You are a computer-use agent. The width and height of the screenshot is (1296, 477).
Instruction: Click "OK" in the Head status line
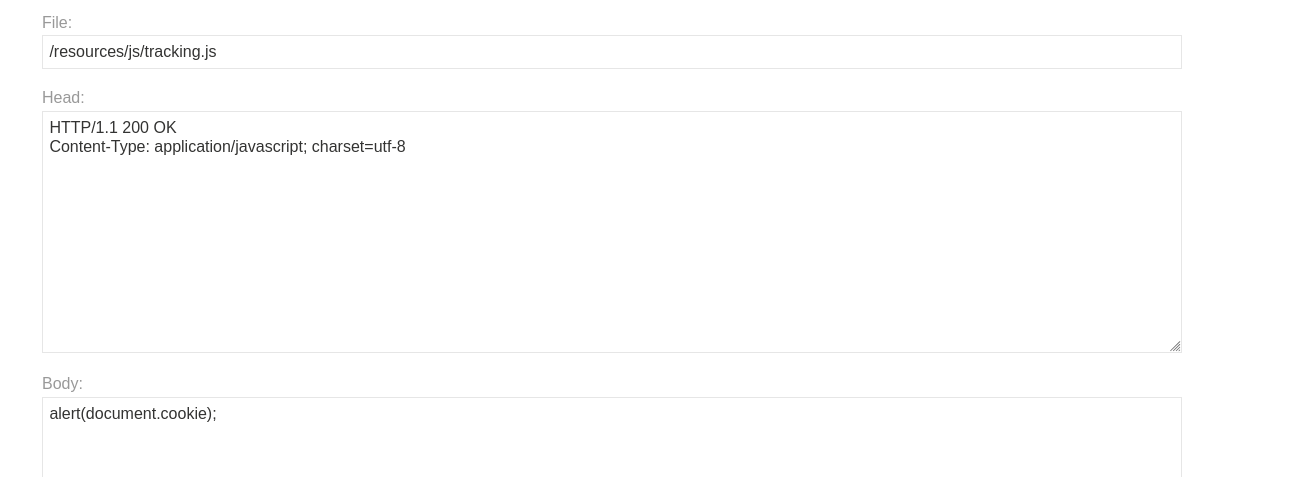(x=165, y=128)
